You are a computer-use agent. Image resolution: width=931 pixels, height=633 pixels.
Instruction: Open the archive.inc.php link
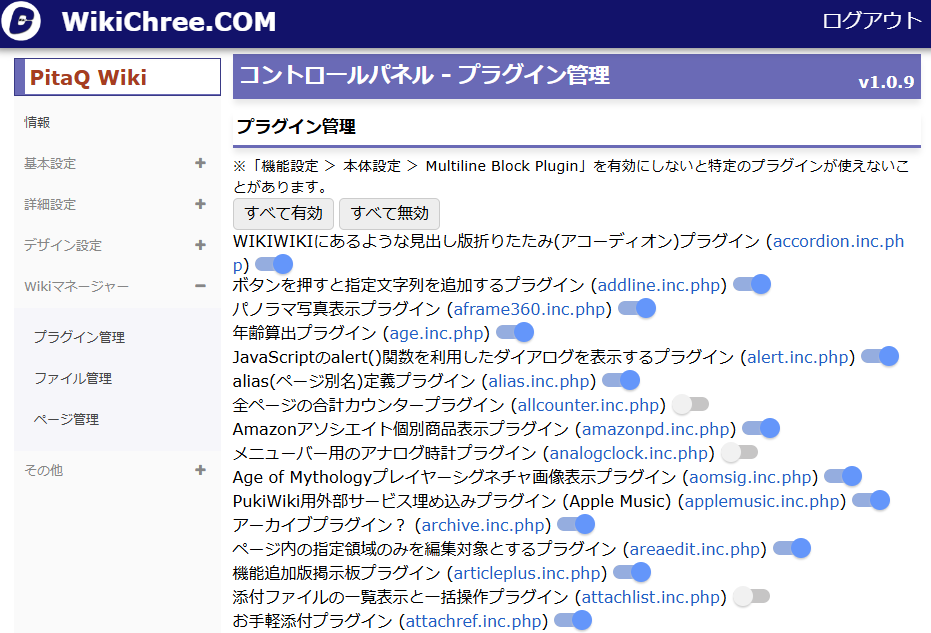483,525
